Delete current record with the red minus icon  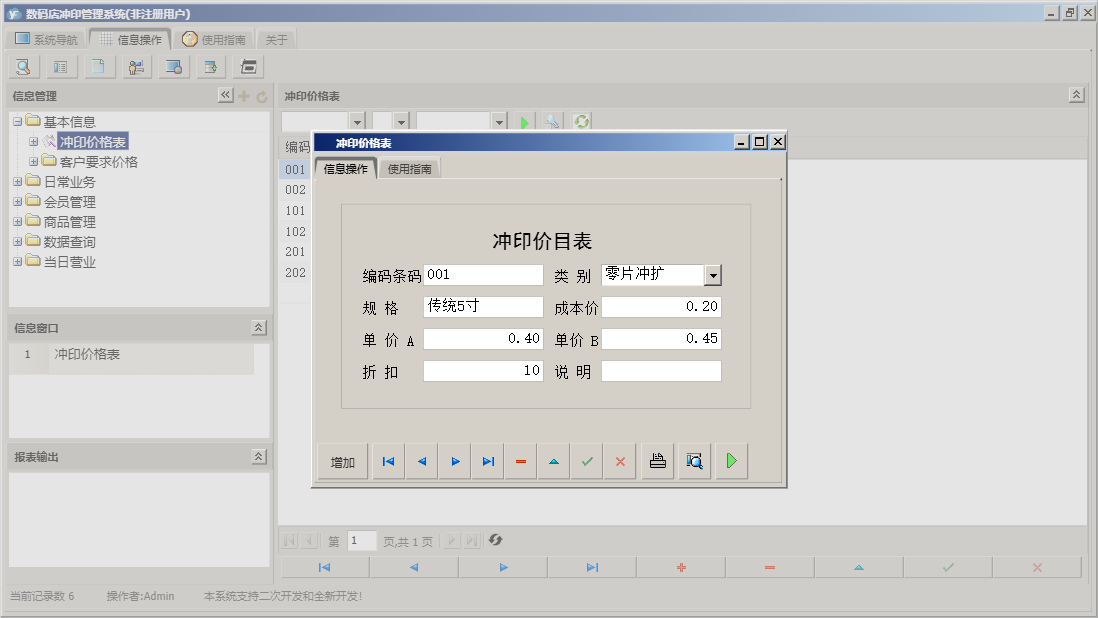(x=521, y=460)
